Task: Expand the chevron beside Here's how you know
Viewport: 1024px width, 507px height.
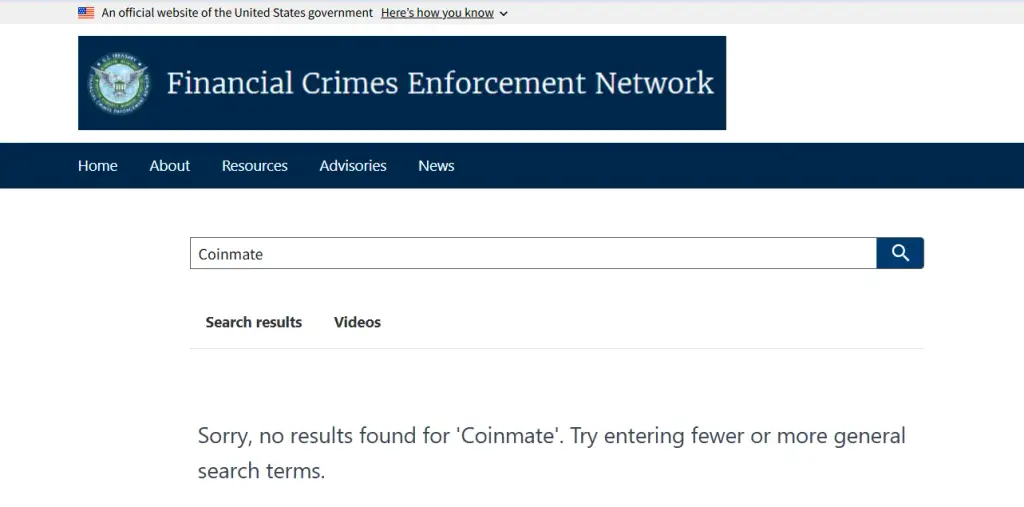Action: tap(503, 14)
